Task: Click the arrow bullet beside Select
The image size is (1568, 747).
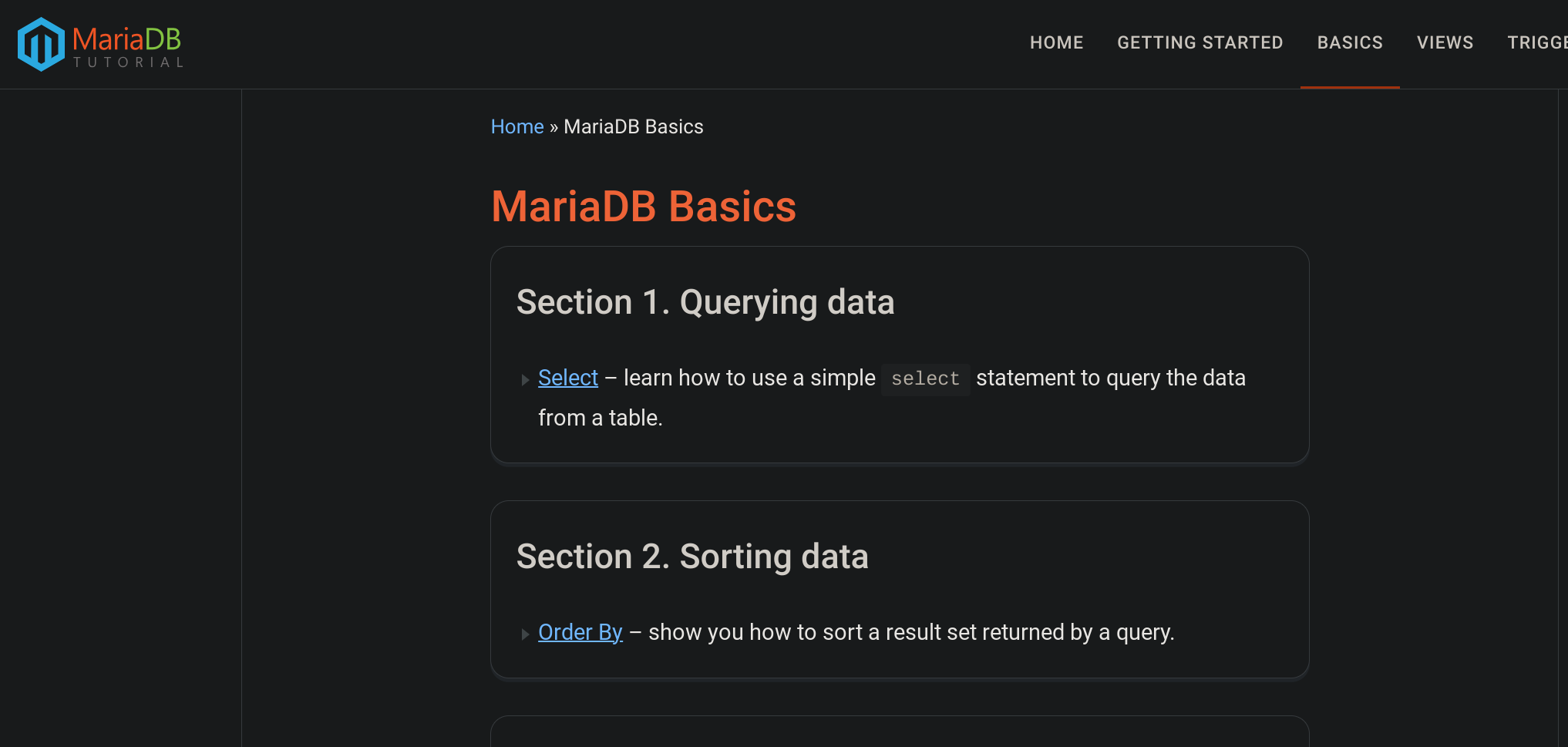Action: coord(525,379)
